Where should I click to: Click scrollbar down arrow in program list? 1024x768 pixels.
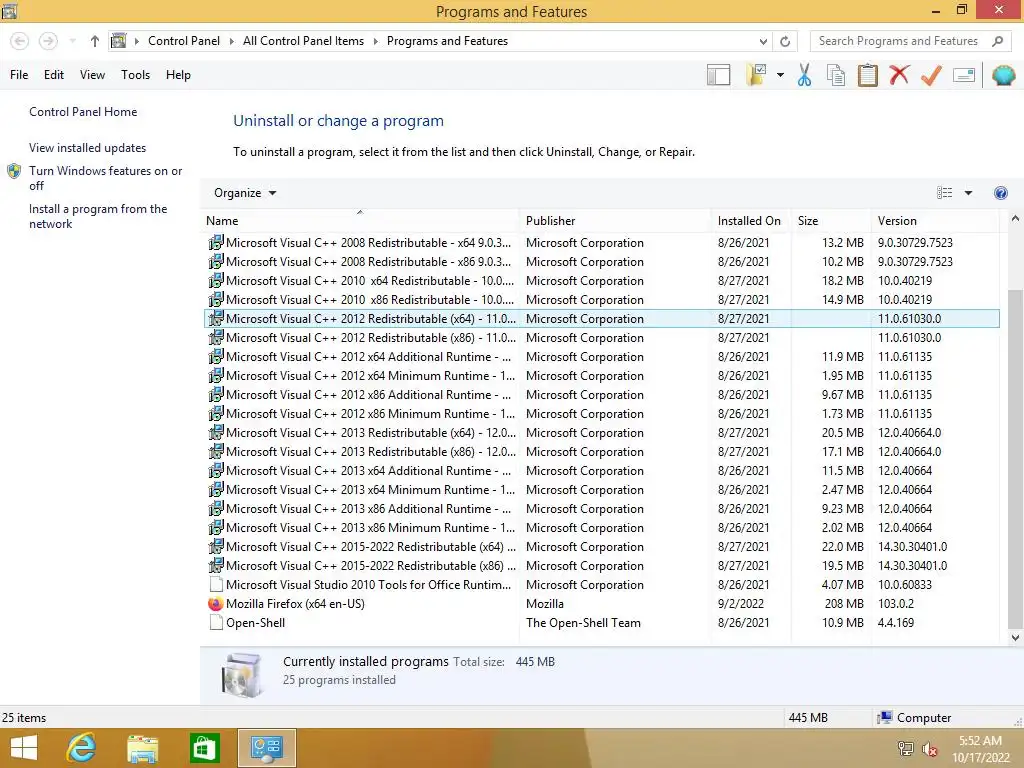[x=1015, y=638]
